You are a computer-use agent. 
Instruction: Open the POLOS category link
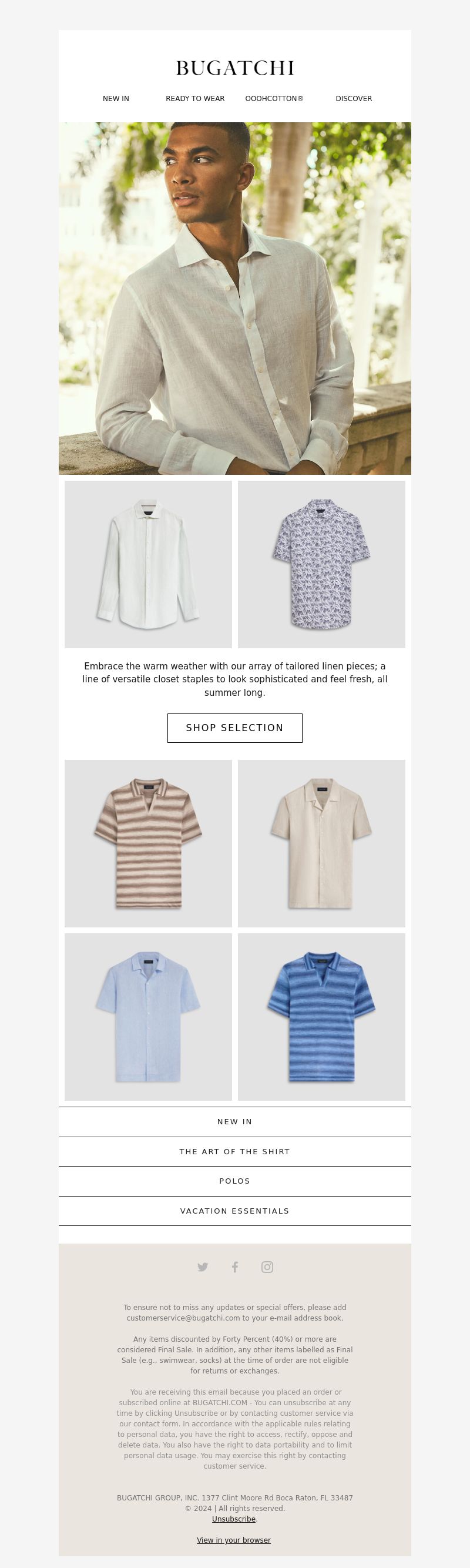(235, 1181)
